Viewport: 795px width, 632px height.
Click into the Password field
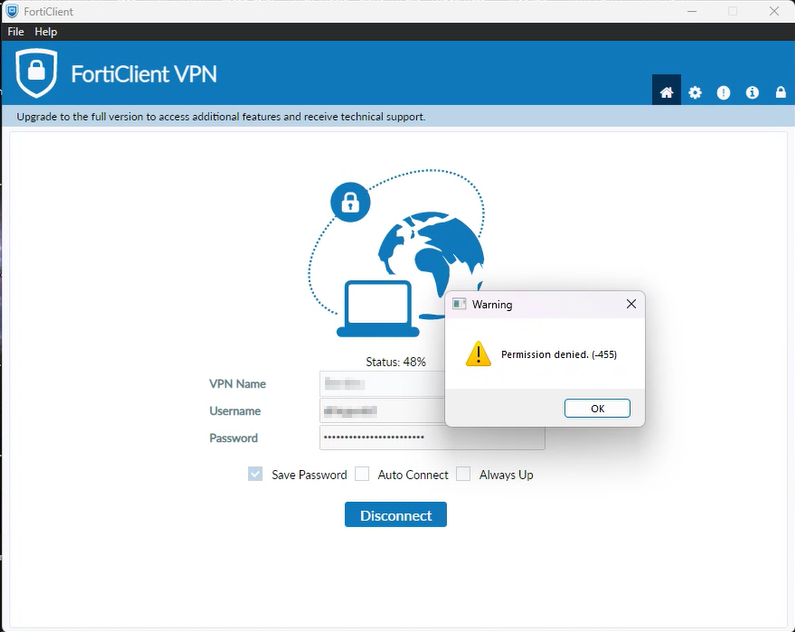coord(432,437)
